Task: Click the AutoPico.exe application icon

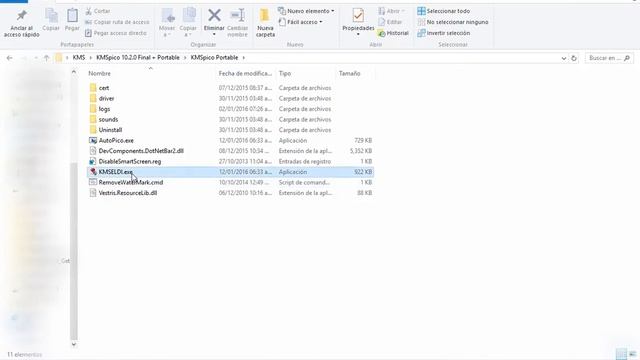Action: (93, 140)
